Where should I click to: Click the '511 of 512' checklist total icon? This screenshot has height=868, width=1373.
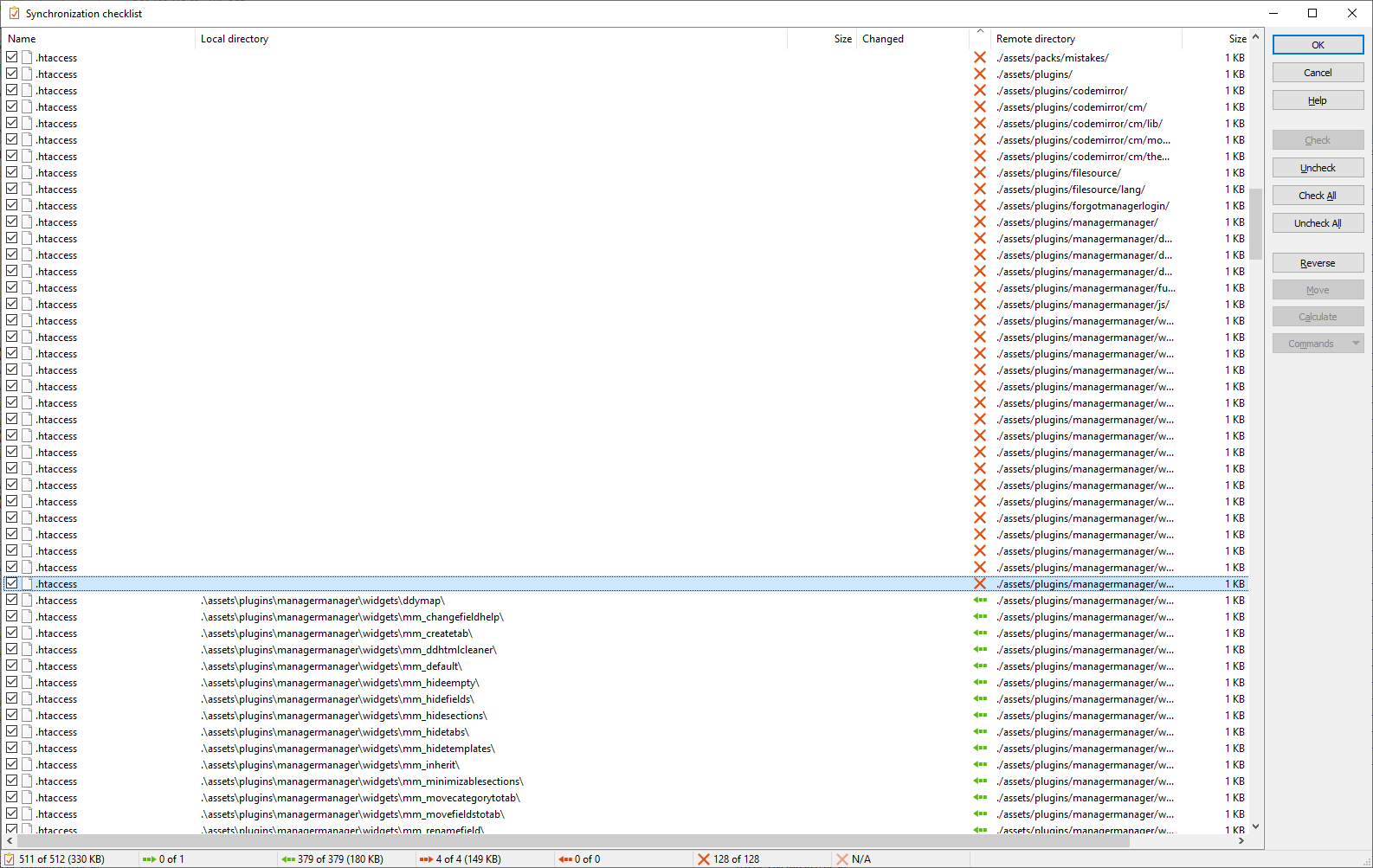click(10, 859)
